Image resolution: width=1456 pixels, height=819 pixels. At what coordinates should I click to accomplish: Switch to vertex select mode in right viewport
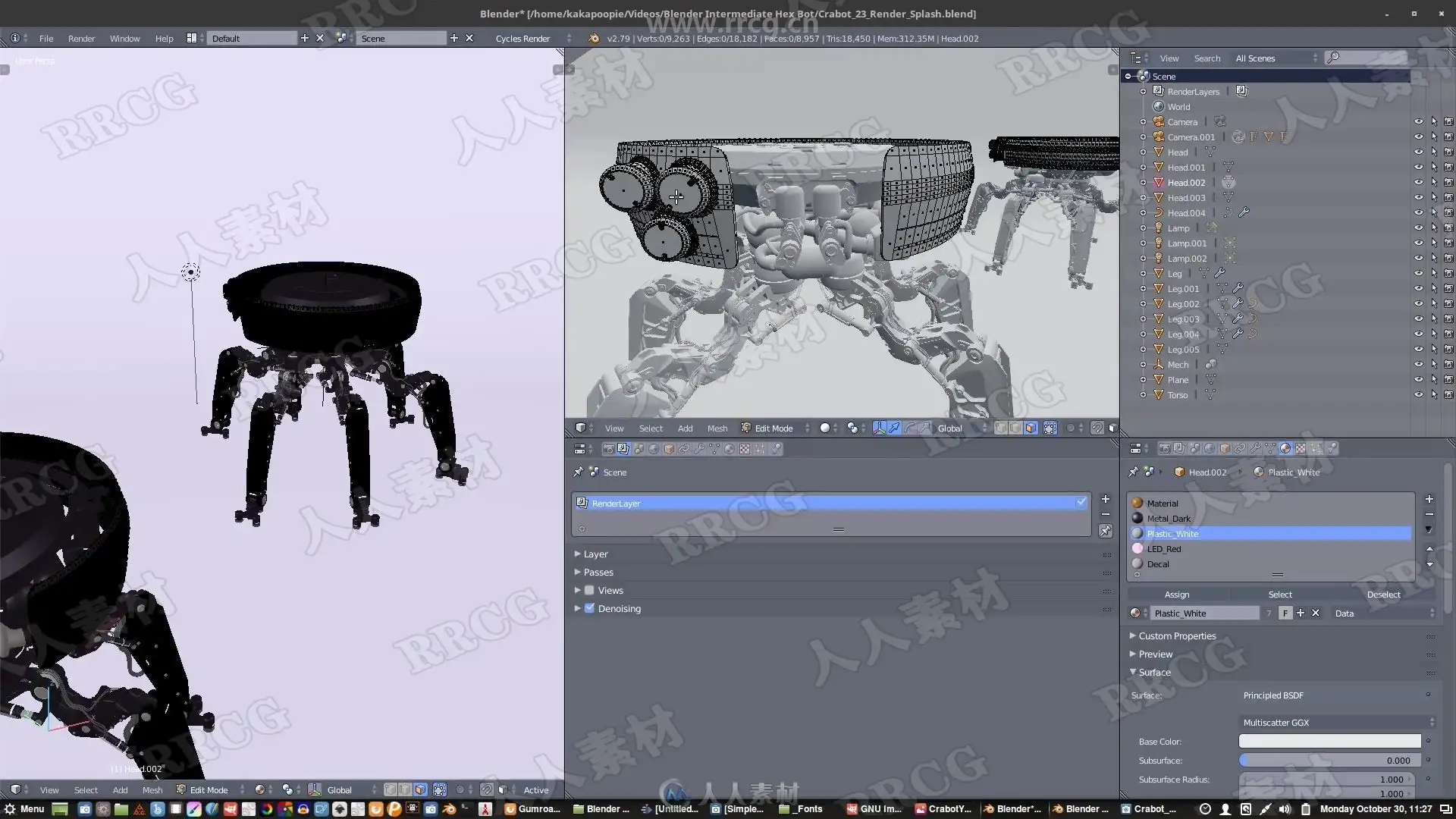point(1001,428)
